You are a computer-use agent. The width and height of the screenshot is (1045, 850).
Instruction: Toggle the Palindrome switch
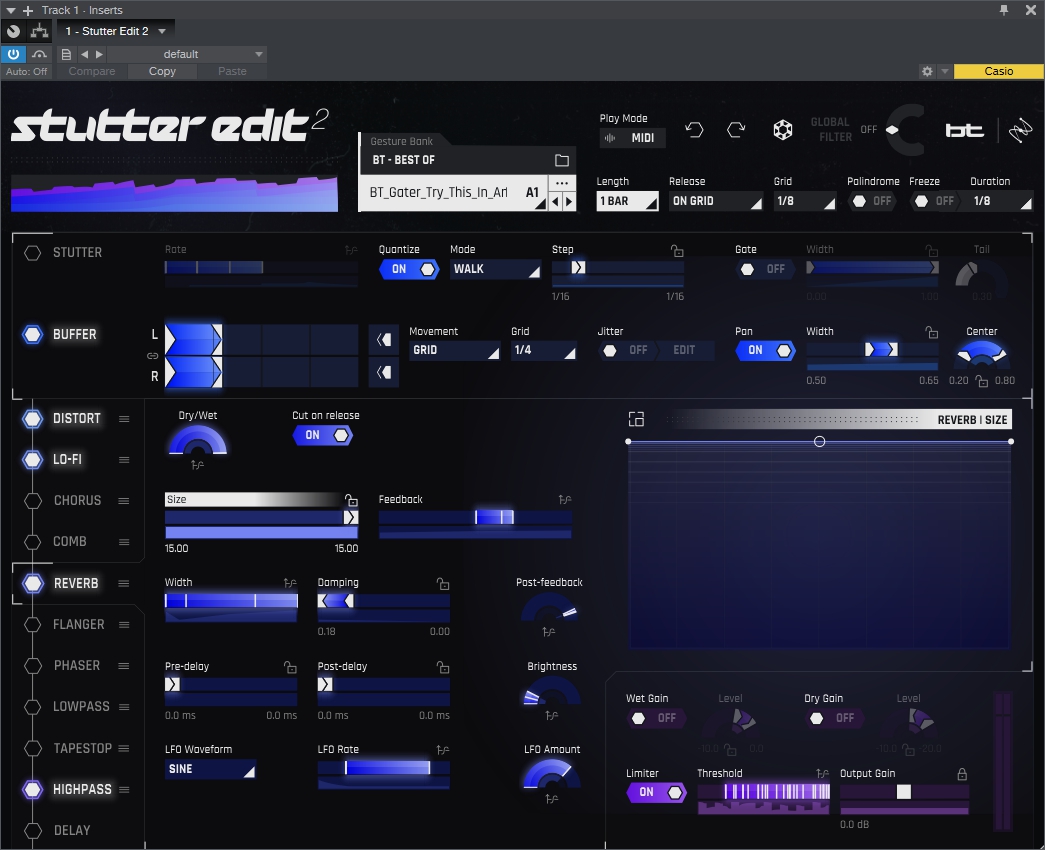pos(873,201)
